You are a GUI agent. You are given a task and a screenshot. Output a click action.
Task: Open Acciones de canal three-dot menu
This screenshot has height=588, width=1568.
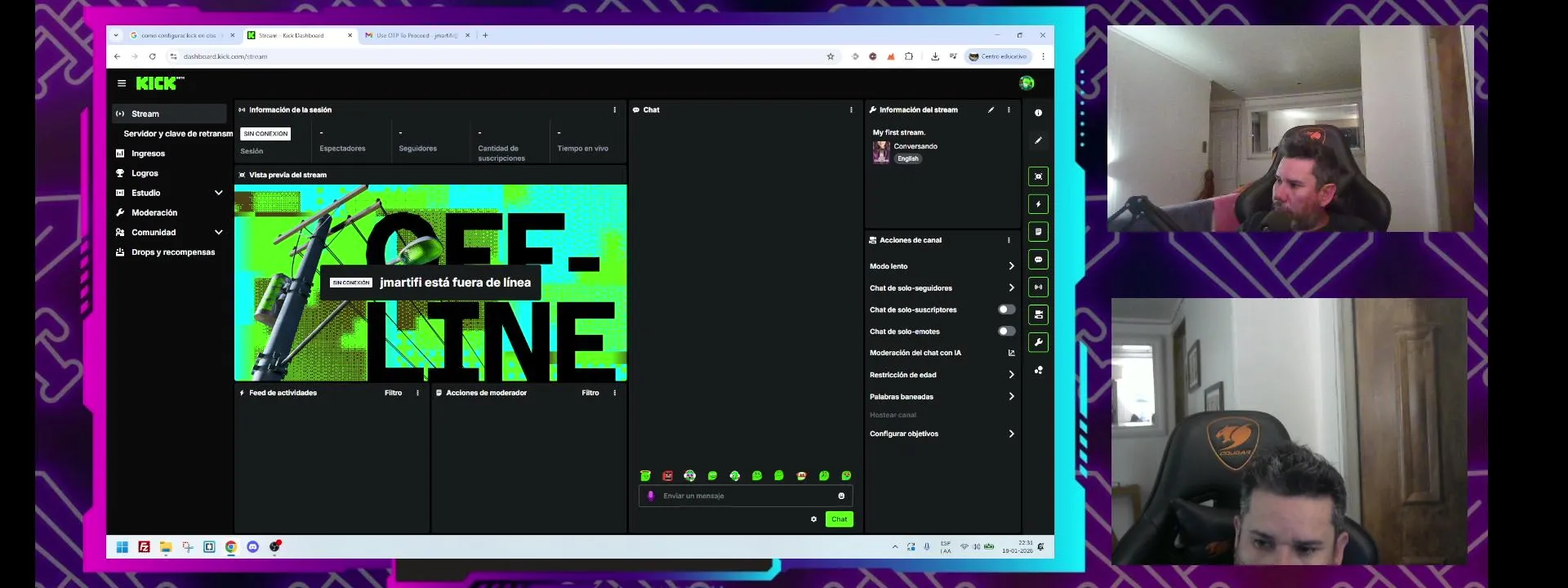tap(1009, 240)
